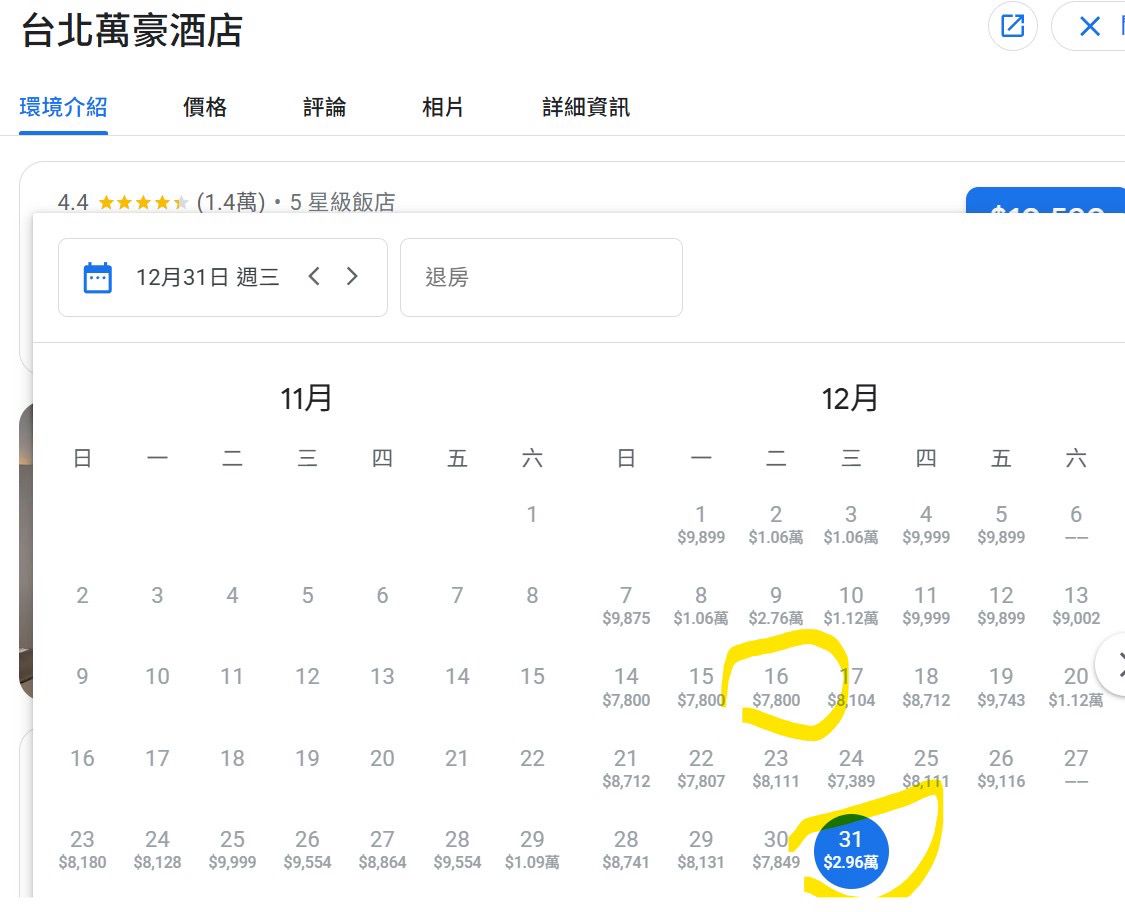This screenshot has width=1125, height=912.
Task: Click the calendar icon in check-in field
Action: tap(97, 277)
